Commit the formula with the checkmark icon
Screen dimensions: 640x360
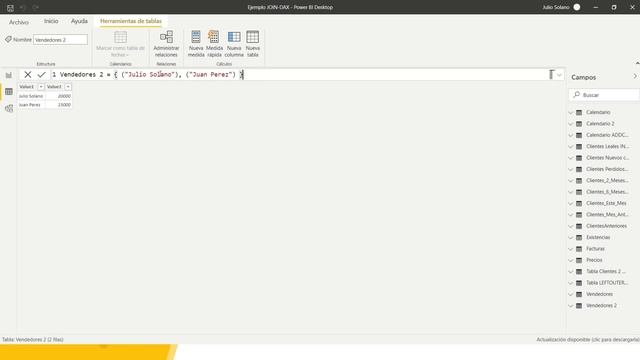pos(41,74)
